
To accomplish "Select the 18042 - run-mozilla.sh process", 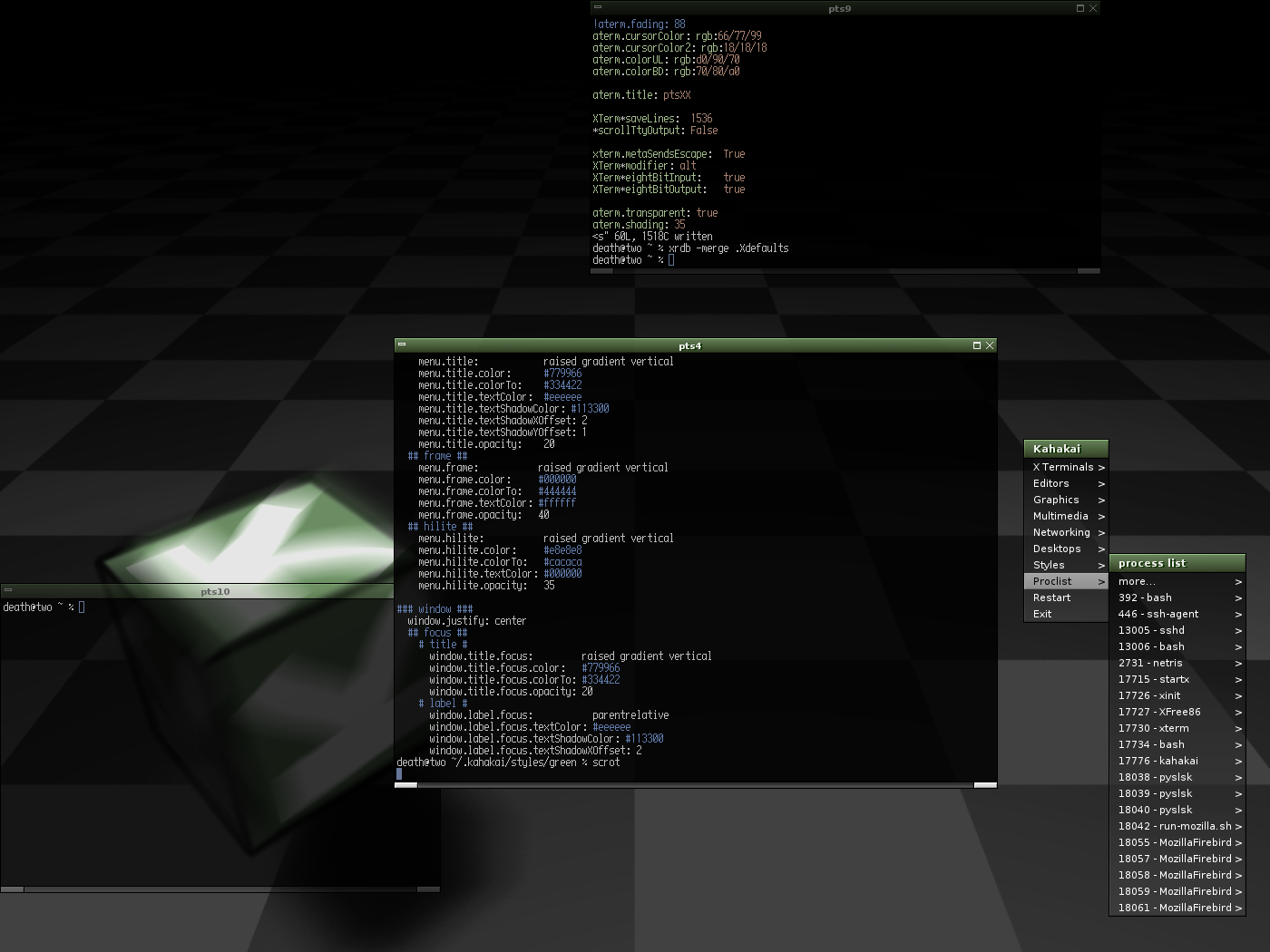I will tap(1174, 826).
